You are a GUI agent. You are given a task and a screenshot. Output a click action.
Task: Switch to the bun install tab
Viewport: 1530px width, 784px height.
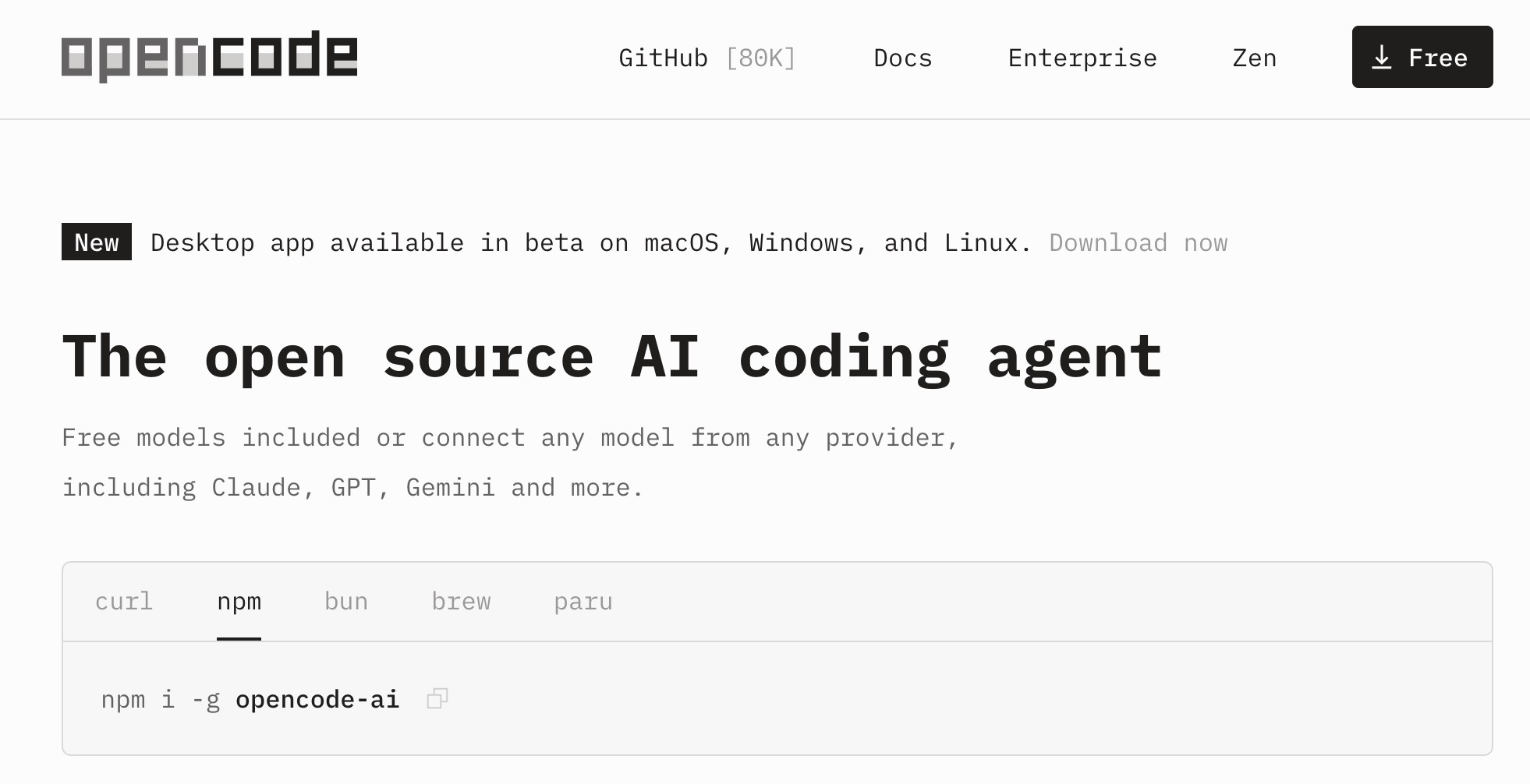point(345,602)
